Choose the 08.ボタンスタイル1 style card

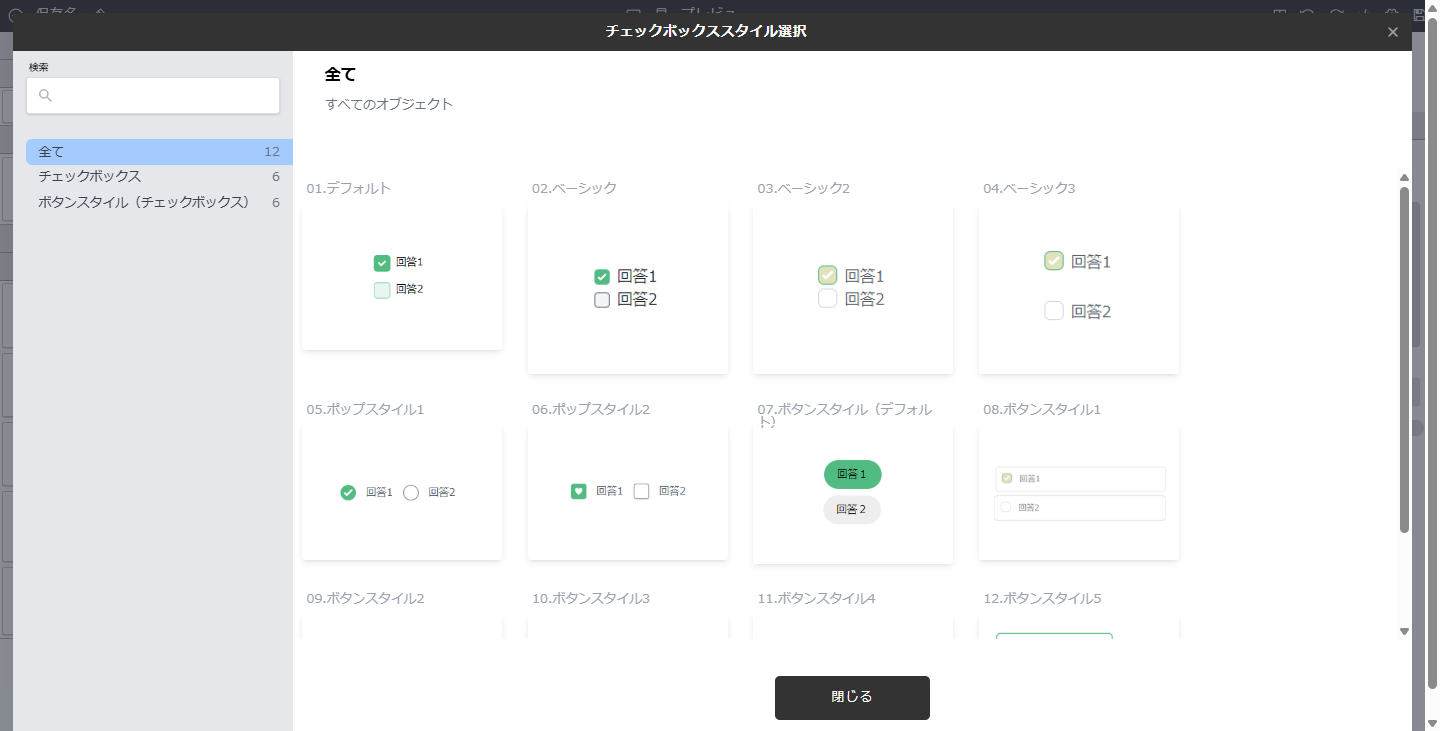1078,493
